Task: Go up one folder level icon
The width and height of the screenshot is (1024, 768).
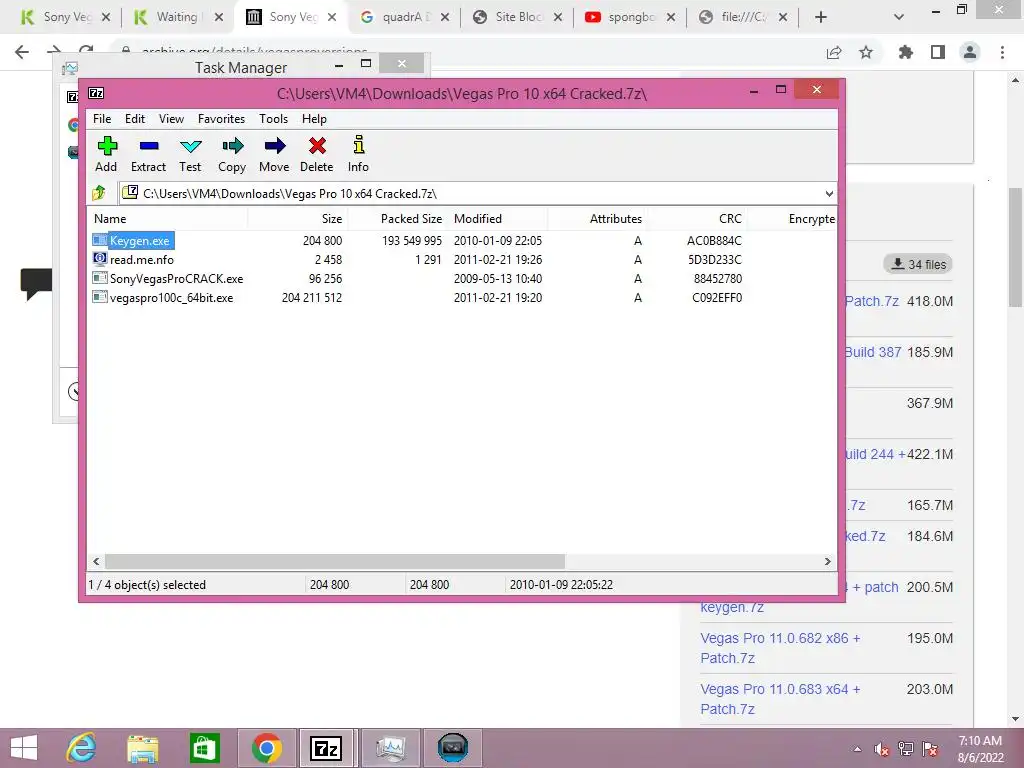Action: (x=99, y=193)
